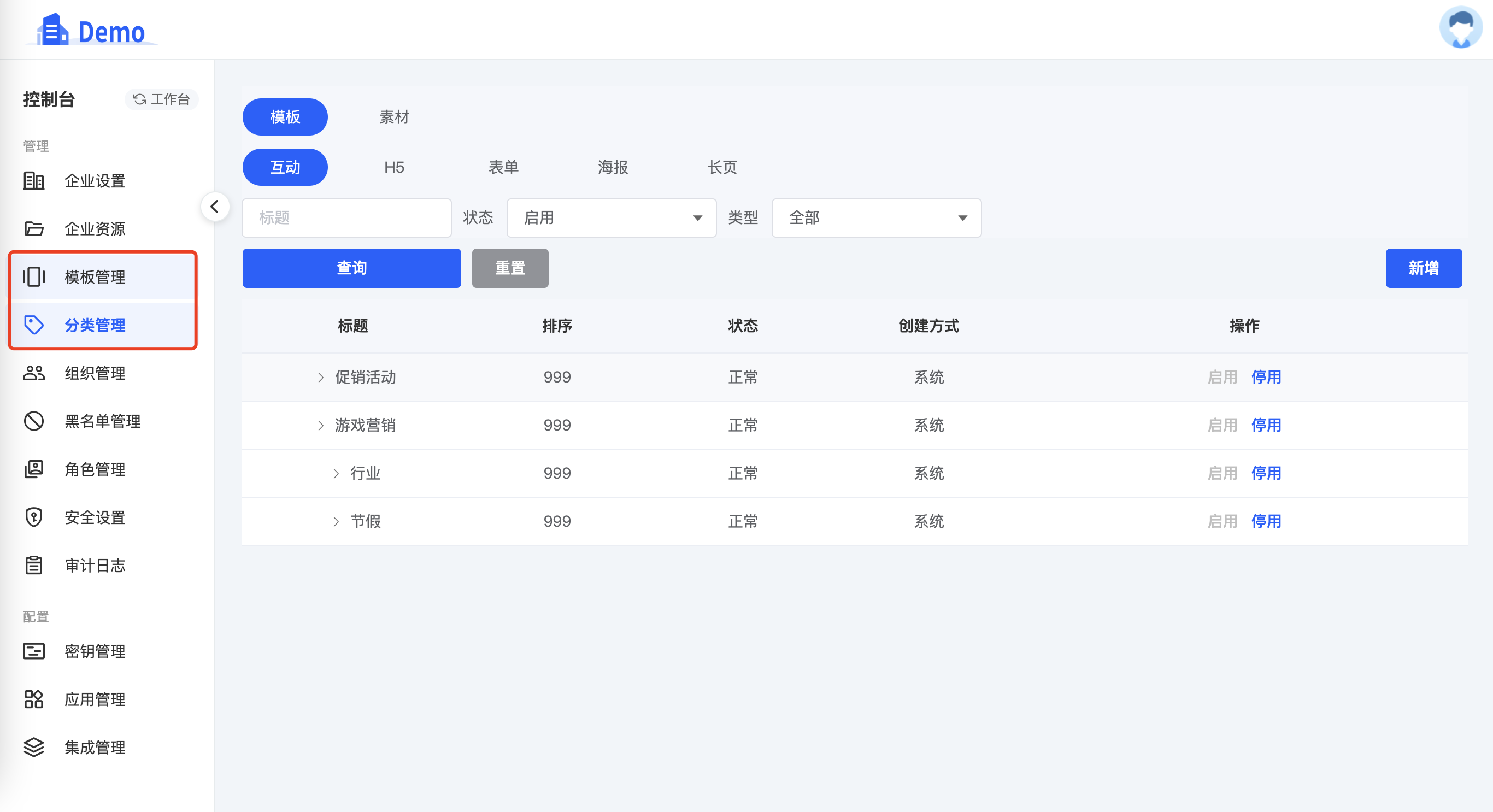Select the H5 category tab
The height and width of the screenshot is (812, 1493).
coord(394,168)
